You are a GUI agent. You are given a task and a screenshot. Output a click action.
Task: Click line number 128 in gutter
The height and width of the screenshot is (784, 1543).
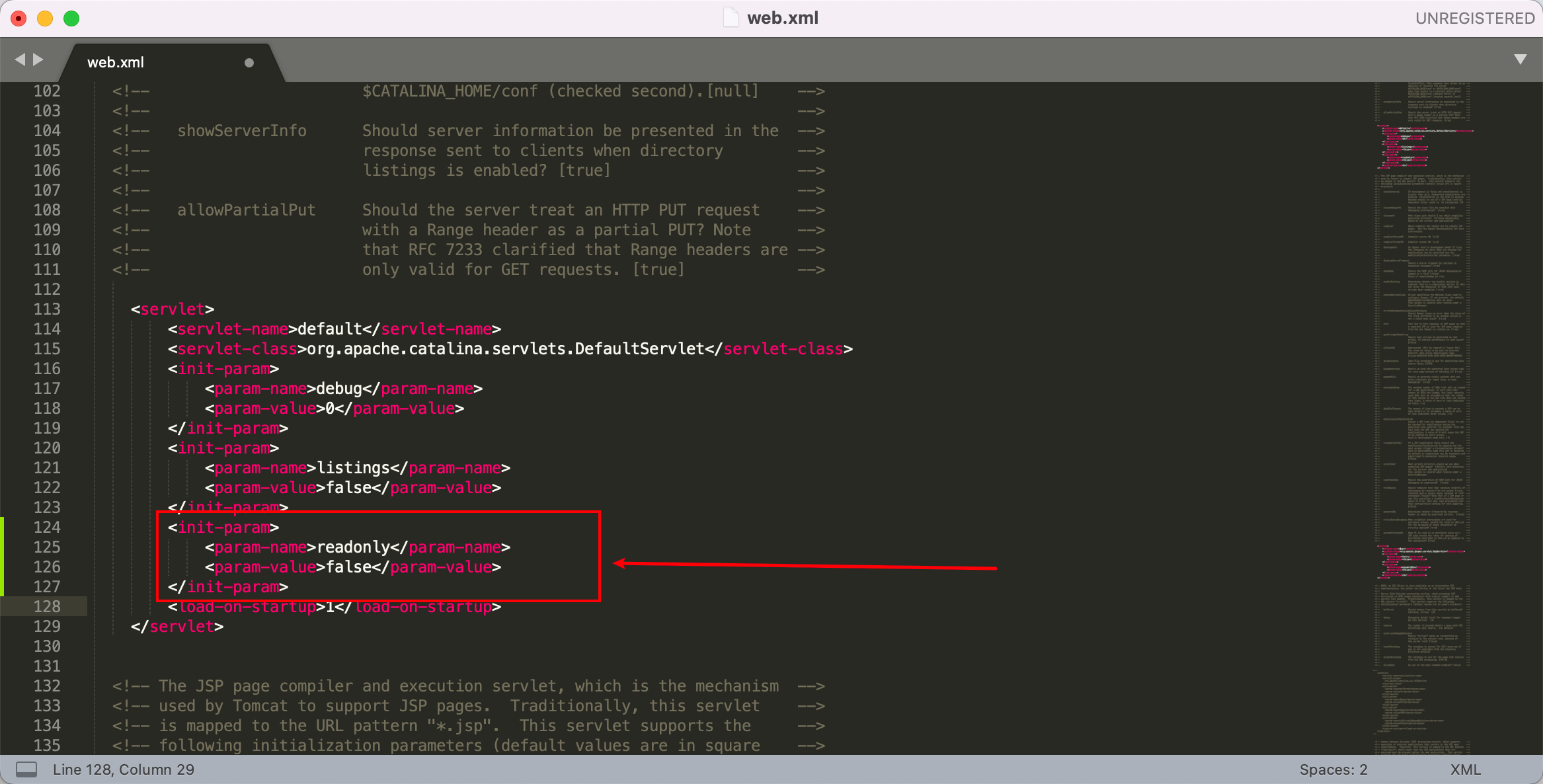47,606
